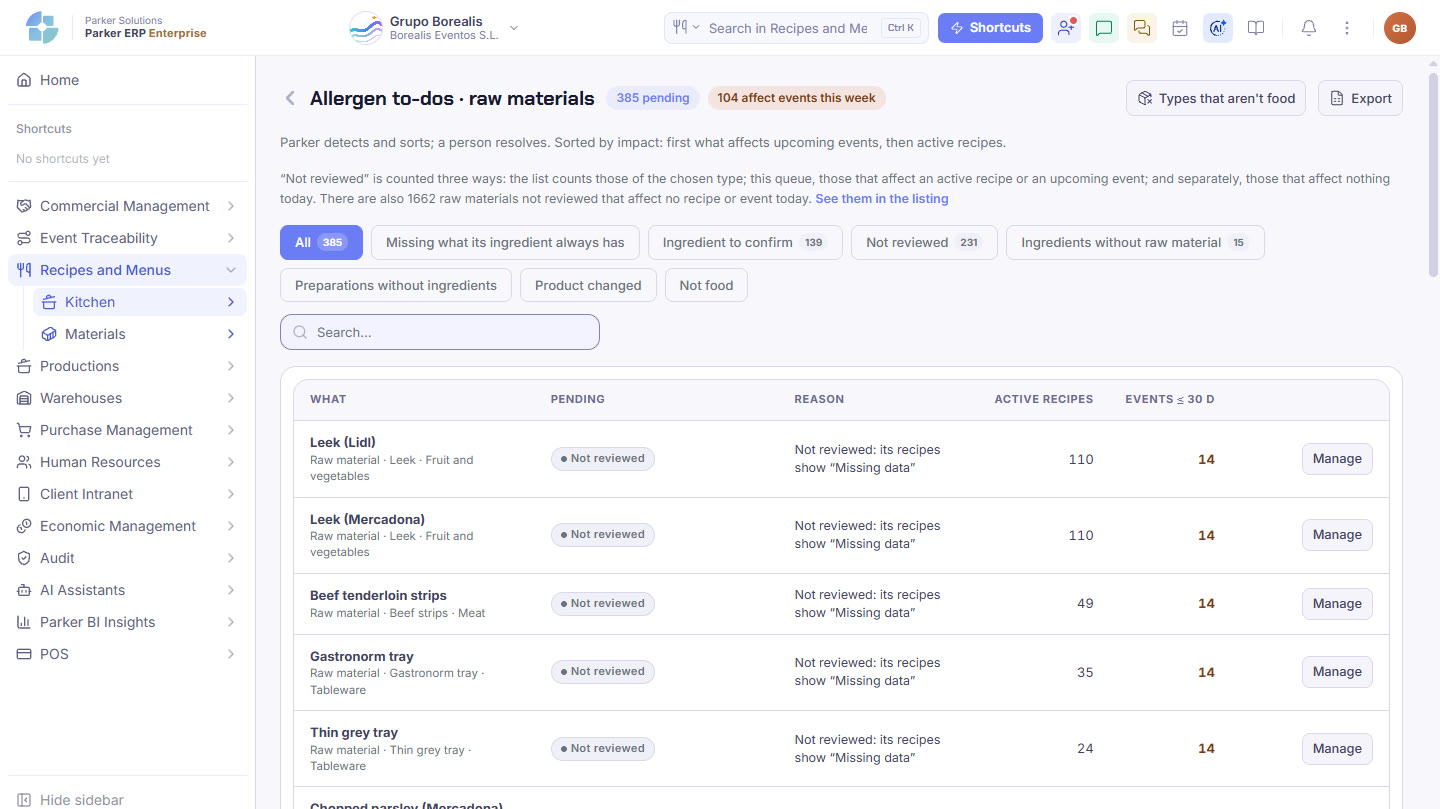The height and width of the screenshot is (809, 1440).
Task: Select the Product changed filter
Action: pos(588,285)
